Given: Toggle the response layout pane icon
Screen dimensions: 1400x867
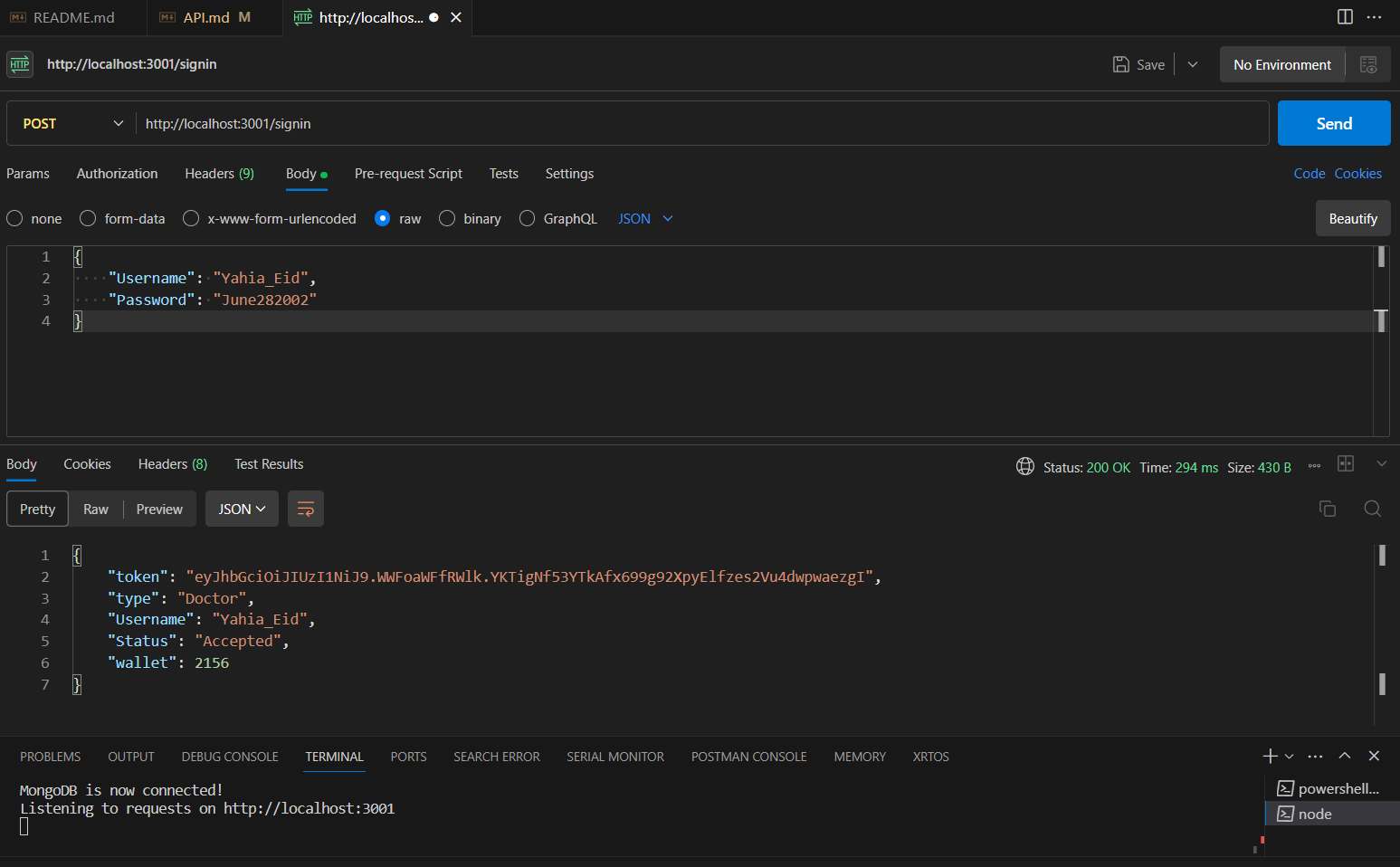Looking at the screenshot, I should pos(1346,463).
